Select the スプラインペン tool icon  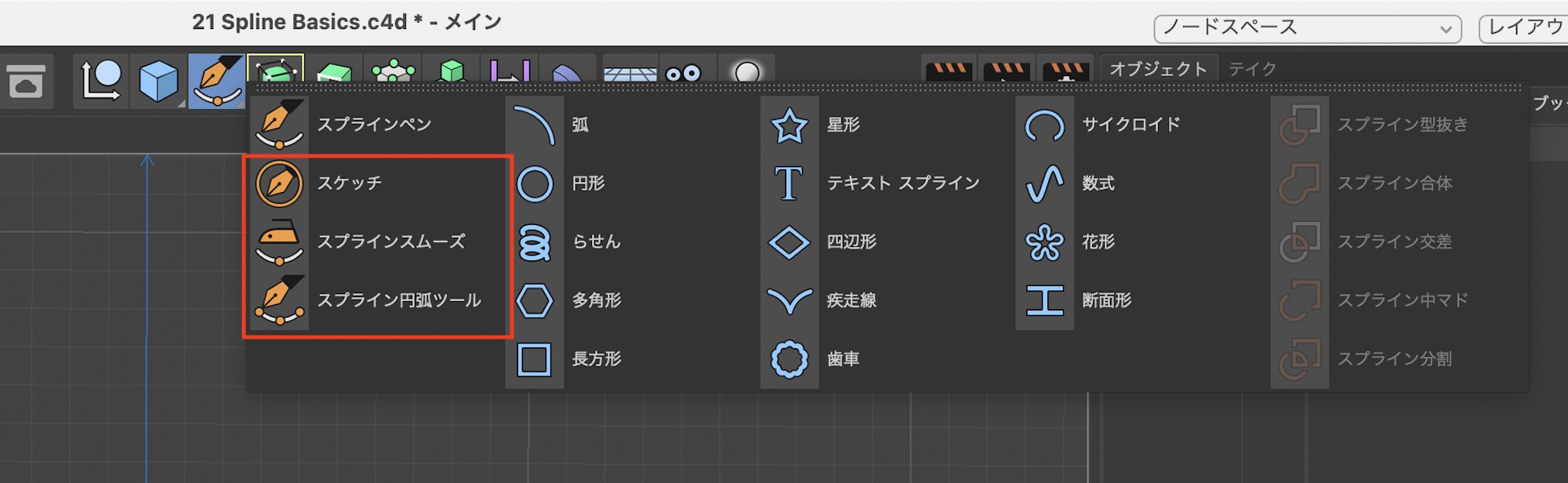point(279,124)
